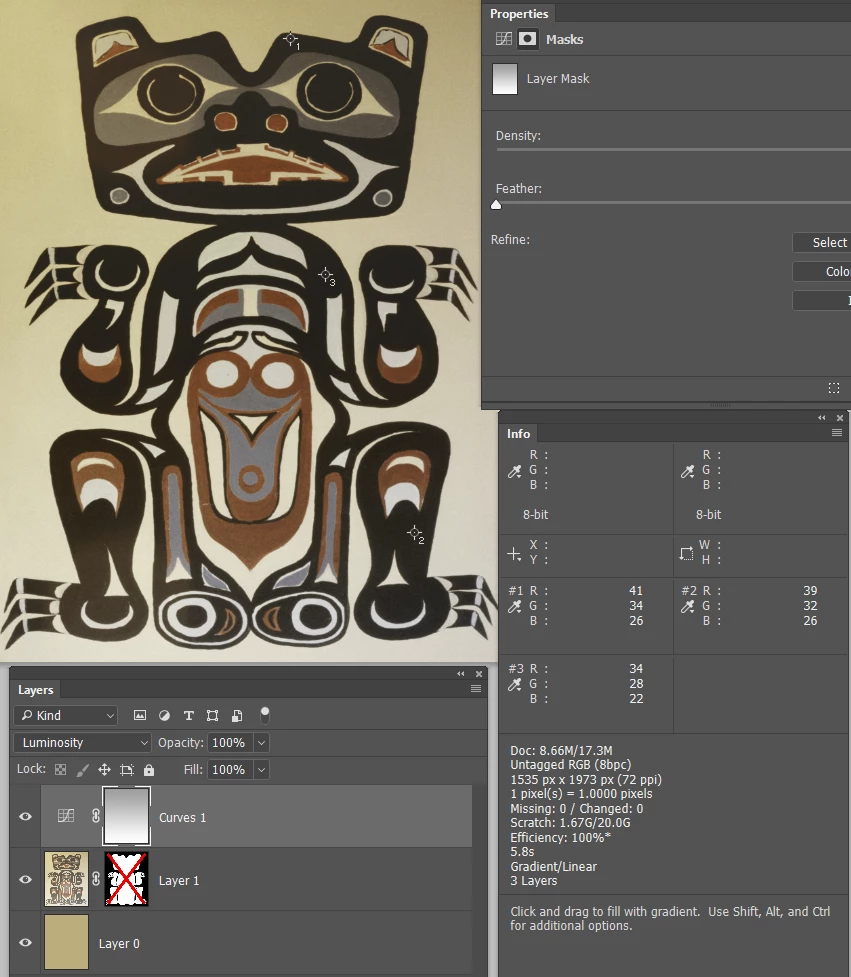851x977 pixels.
Task: Select the Layer 1 name
Action: click(179, 880)
